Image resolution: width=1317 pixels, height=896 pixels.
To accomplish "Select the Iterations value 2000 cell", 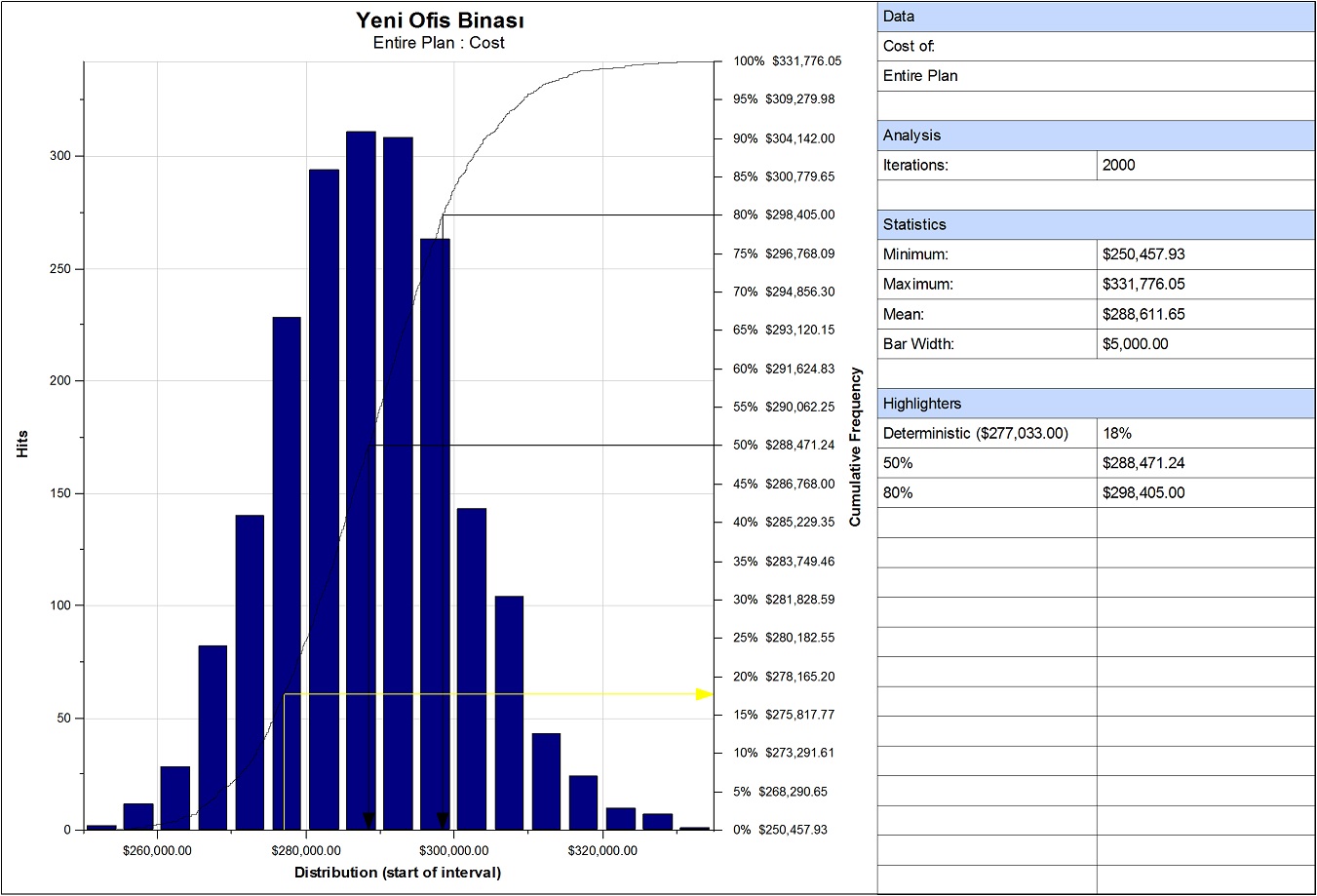I will pyautogui.click(x=1204, y=165).
